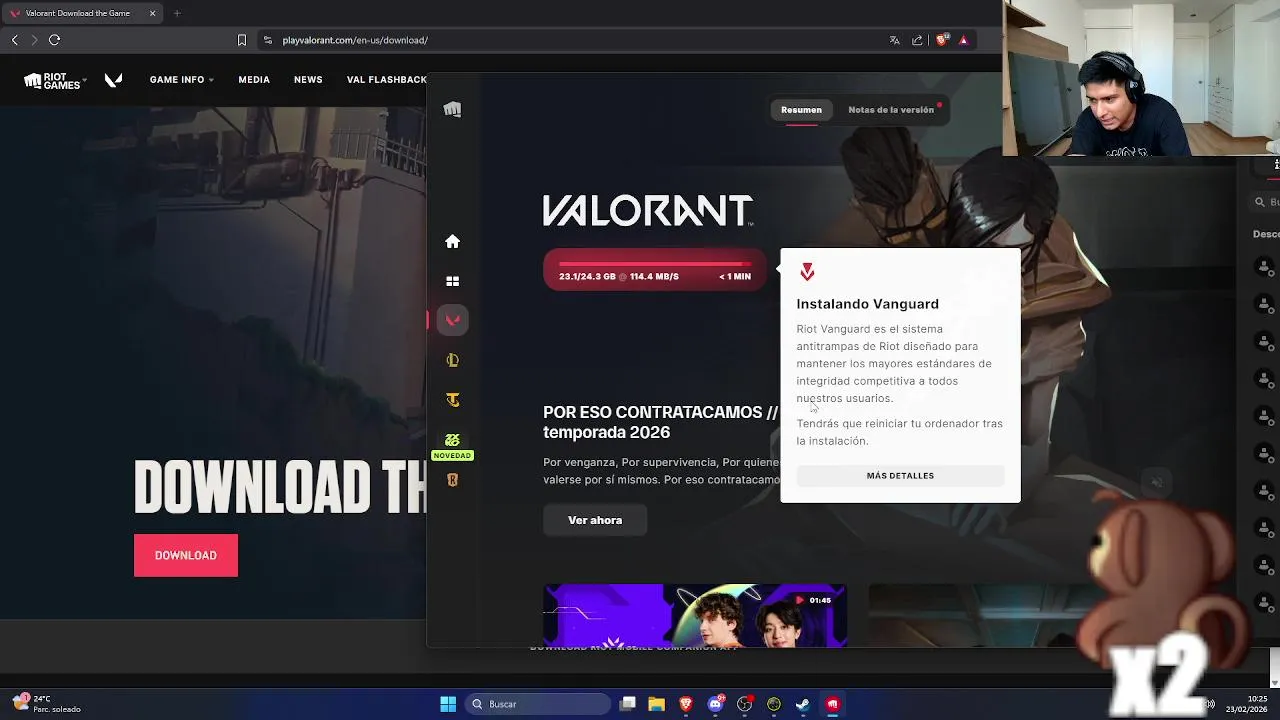1280x720 pixels.
Task: Click the Valorant logo in website header
Action: pyautogui.click(x=114, y=80)
